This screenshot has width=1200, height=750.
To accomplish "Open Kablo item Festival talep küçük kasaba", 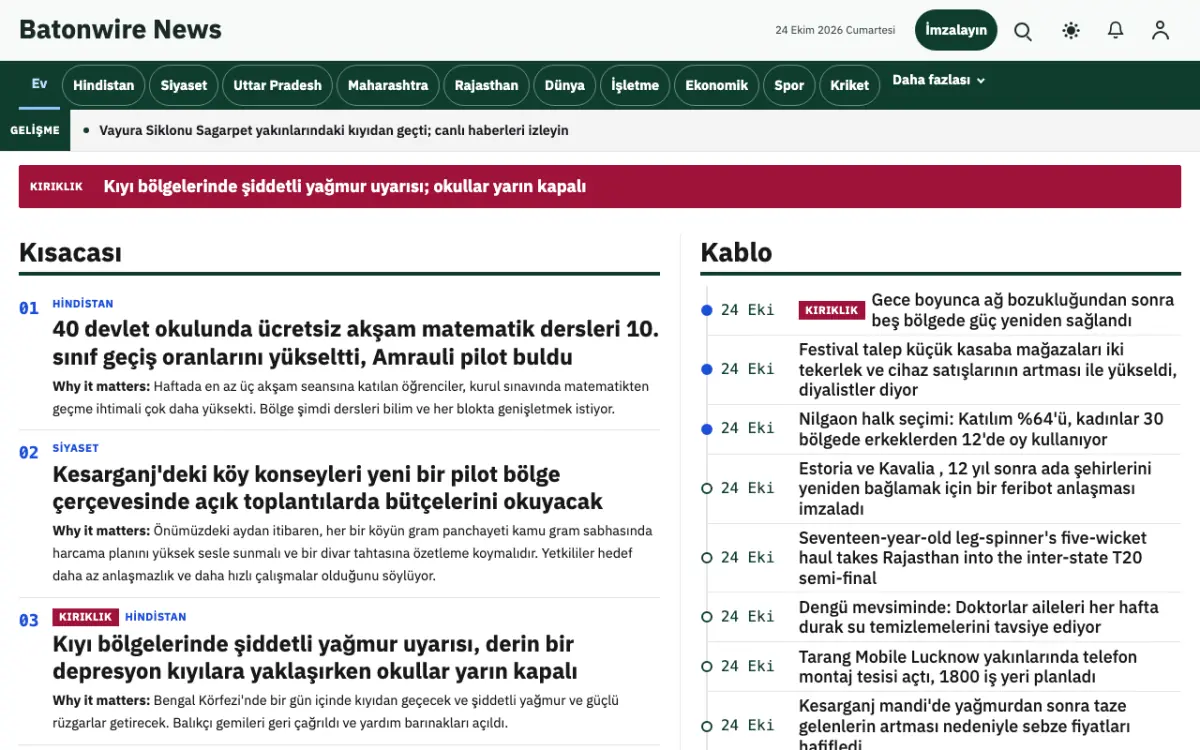I will tap(988, 370).
